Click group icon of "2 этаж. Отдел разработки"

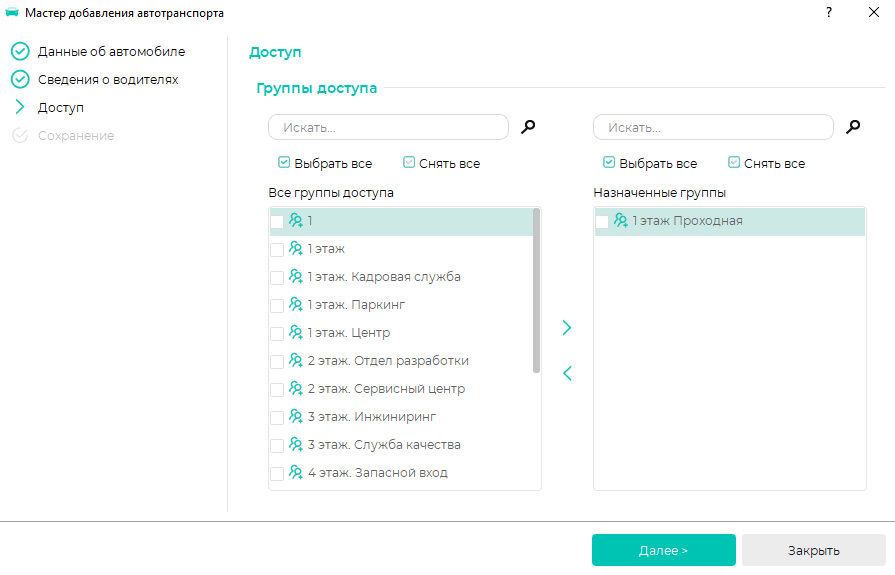[296, 360]
